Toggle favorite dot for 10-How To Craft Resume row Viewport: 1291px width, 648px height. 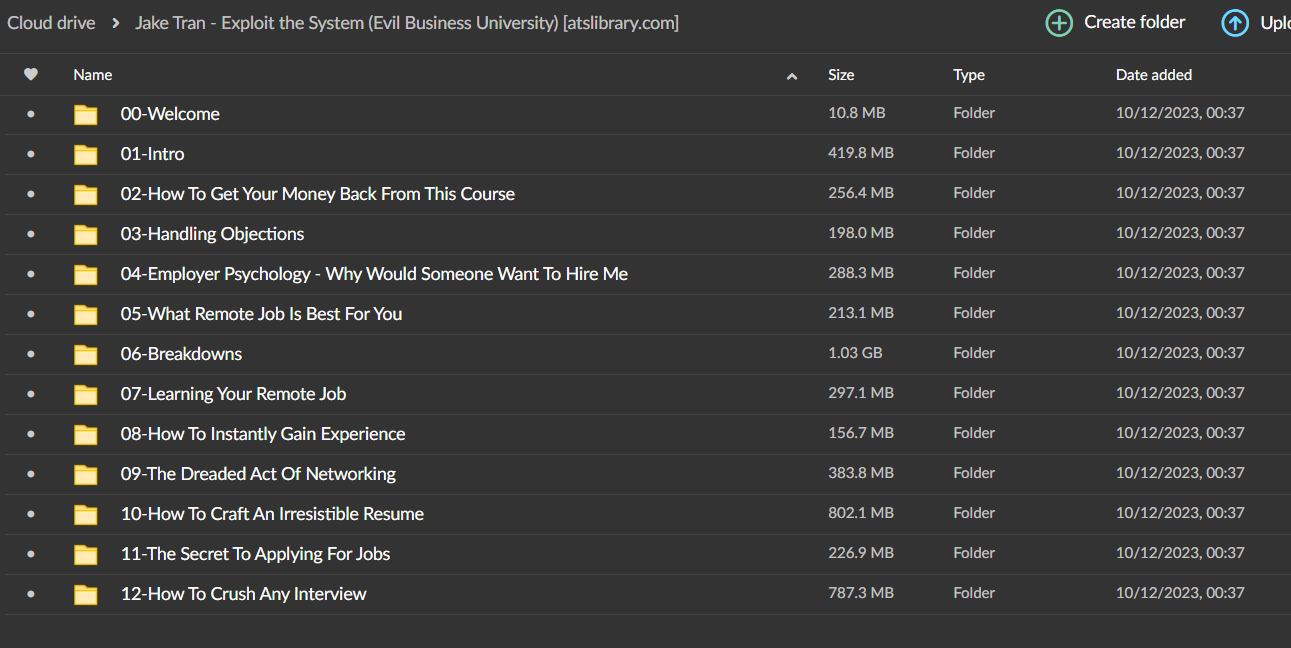pos(31,515)
